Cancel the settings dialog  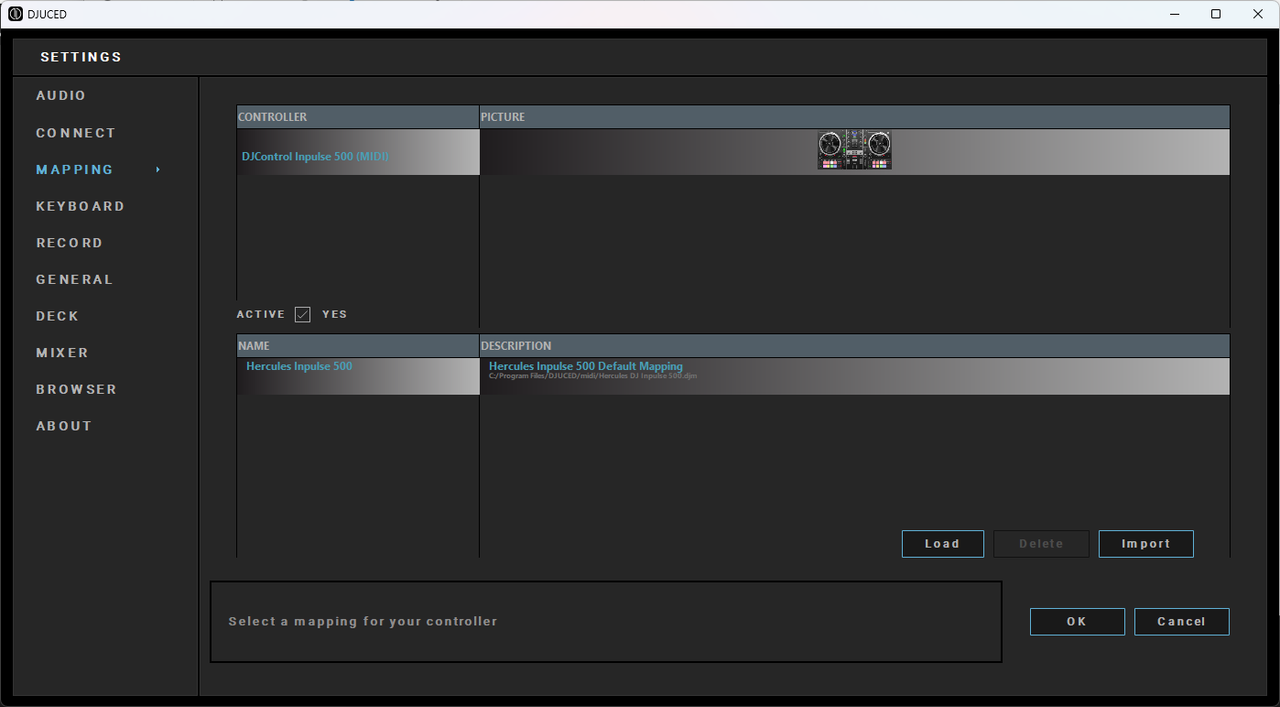(1182, 622)
